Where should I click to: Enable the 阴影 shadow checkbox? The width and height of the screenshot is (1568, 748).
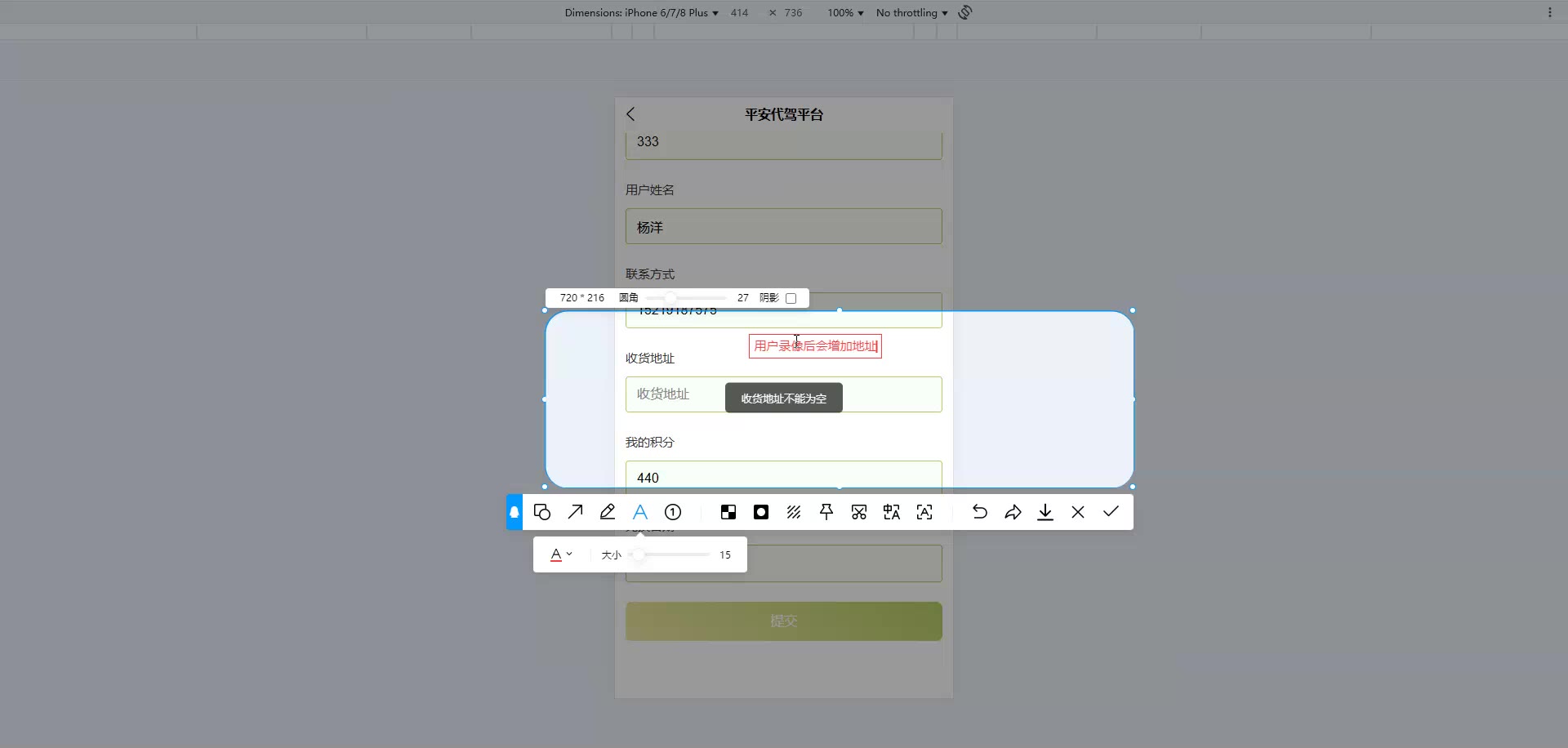[x=791, y=298]
